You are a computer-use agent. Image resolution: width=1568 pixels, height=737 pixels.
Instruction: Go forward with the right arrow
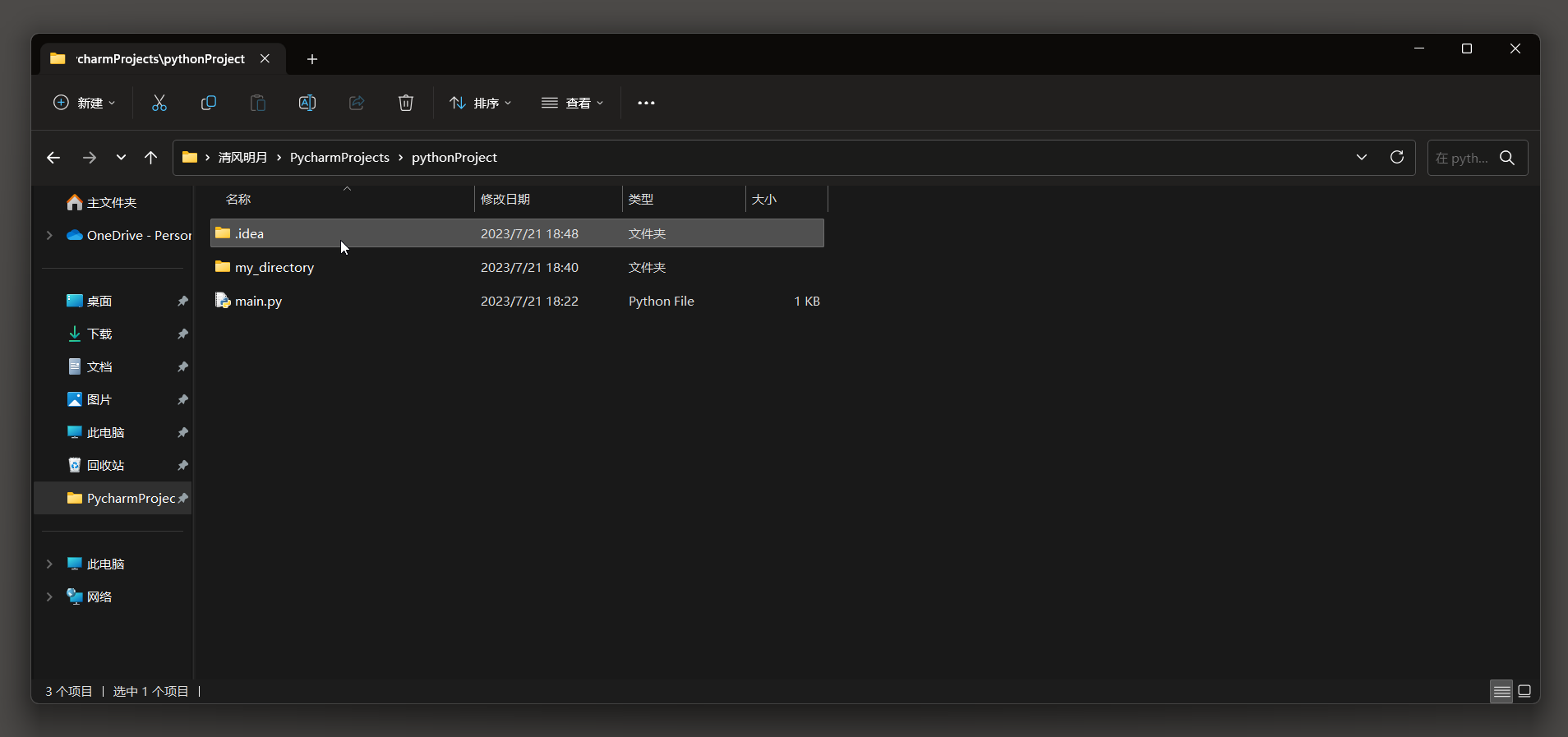[x=90, y=158]
